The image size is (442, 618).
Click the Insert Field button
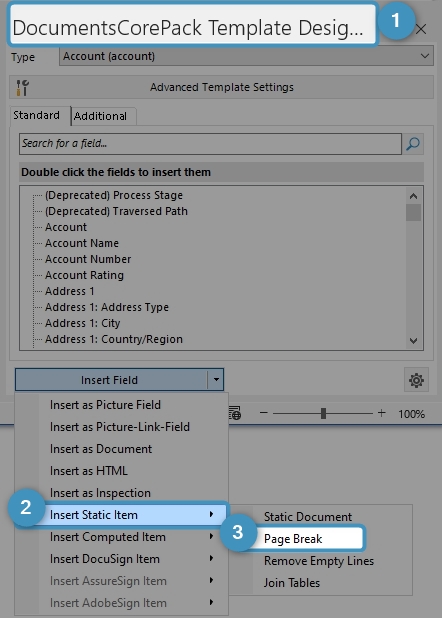pyautogui.click(x=112, y=380)
